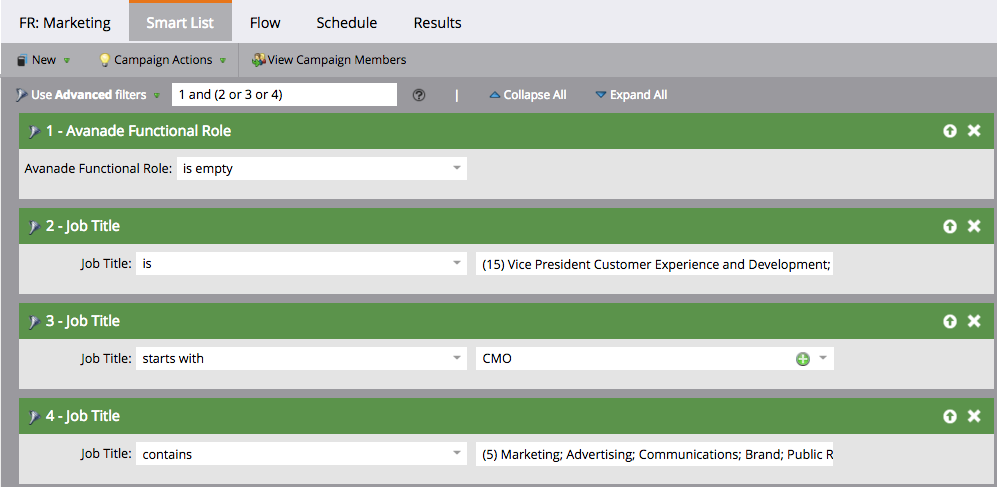This screenshot has width=997, height=487.
Task: Move filter 3 Job Title up
Action: point(949,321)
